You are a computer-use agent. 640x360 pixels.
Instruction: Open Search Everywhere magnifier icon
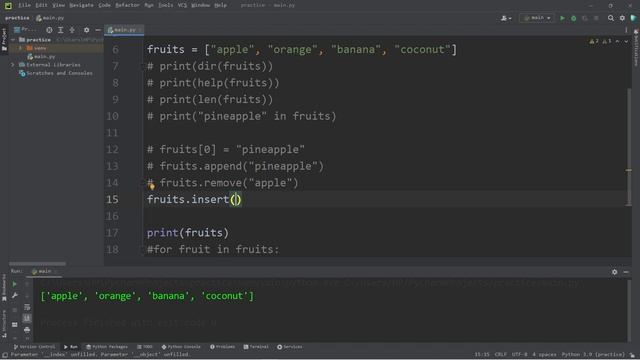(611, 18)
